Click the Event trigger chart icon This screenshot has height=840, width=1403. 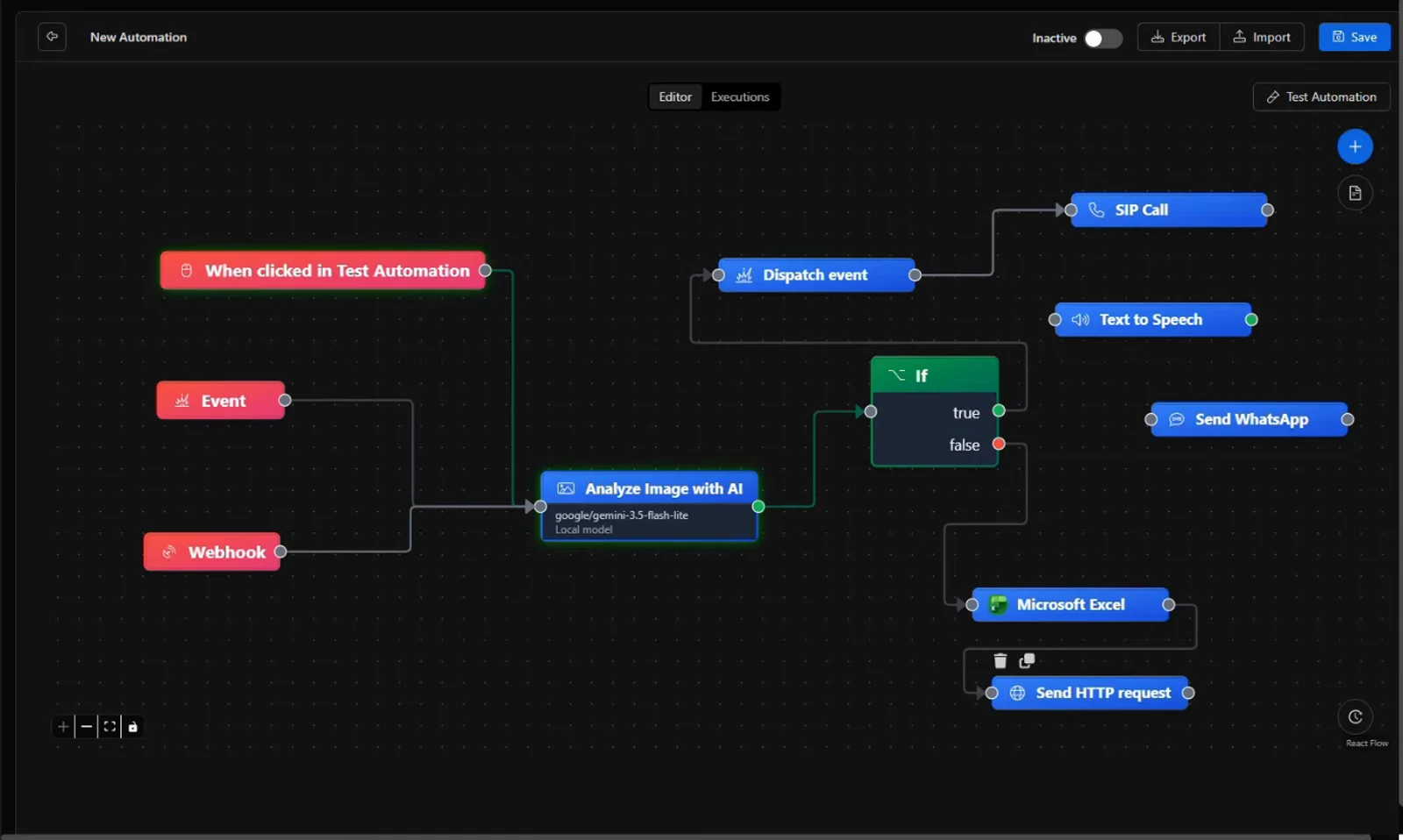(182, 401)
